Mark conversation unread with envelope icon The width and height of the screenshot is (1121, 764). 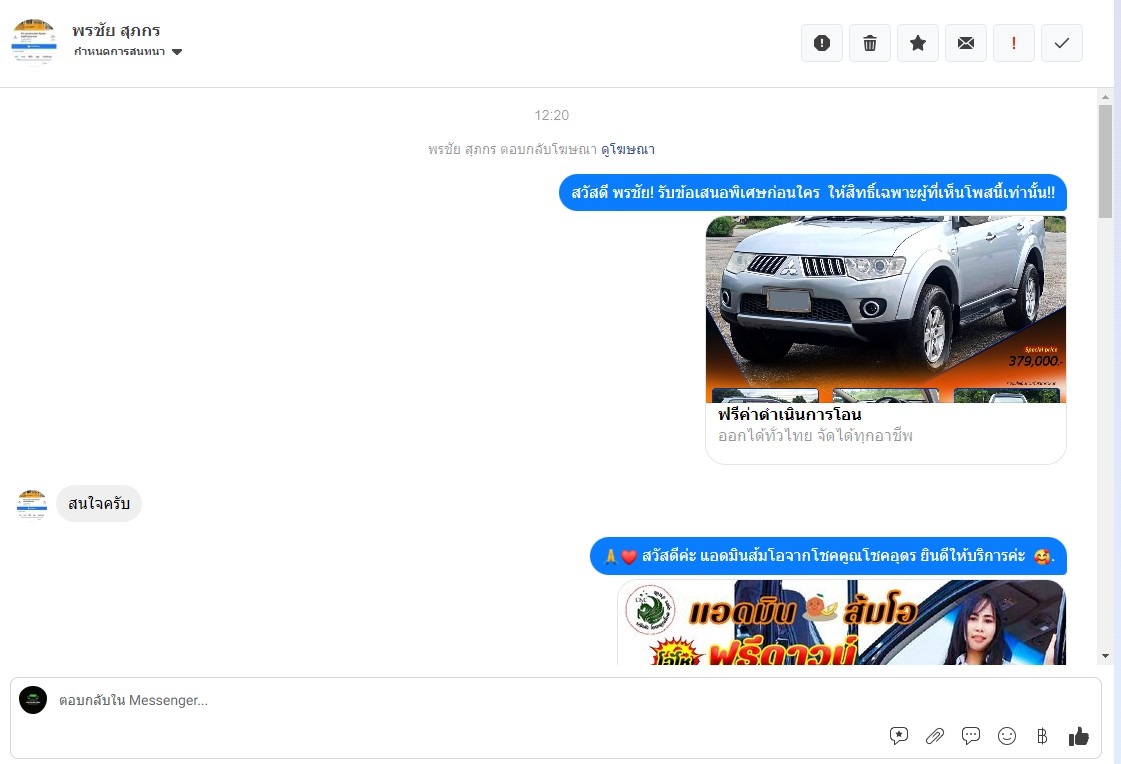(x=965, y=43)
